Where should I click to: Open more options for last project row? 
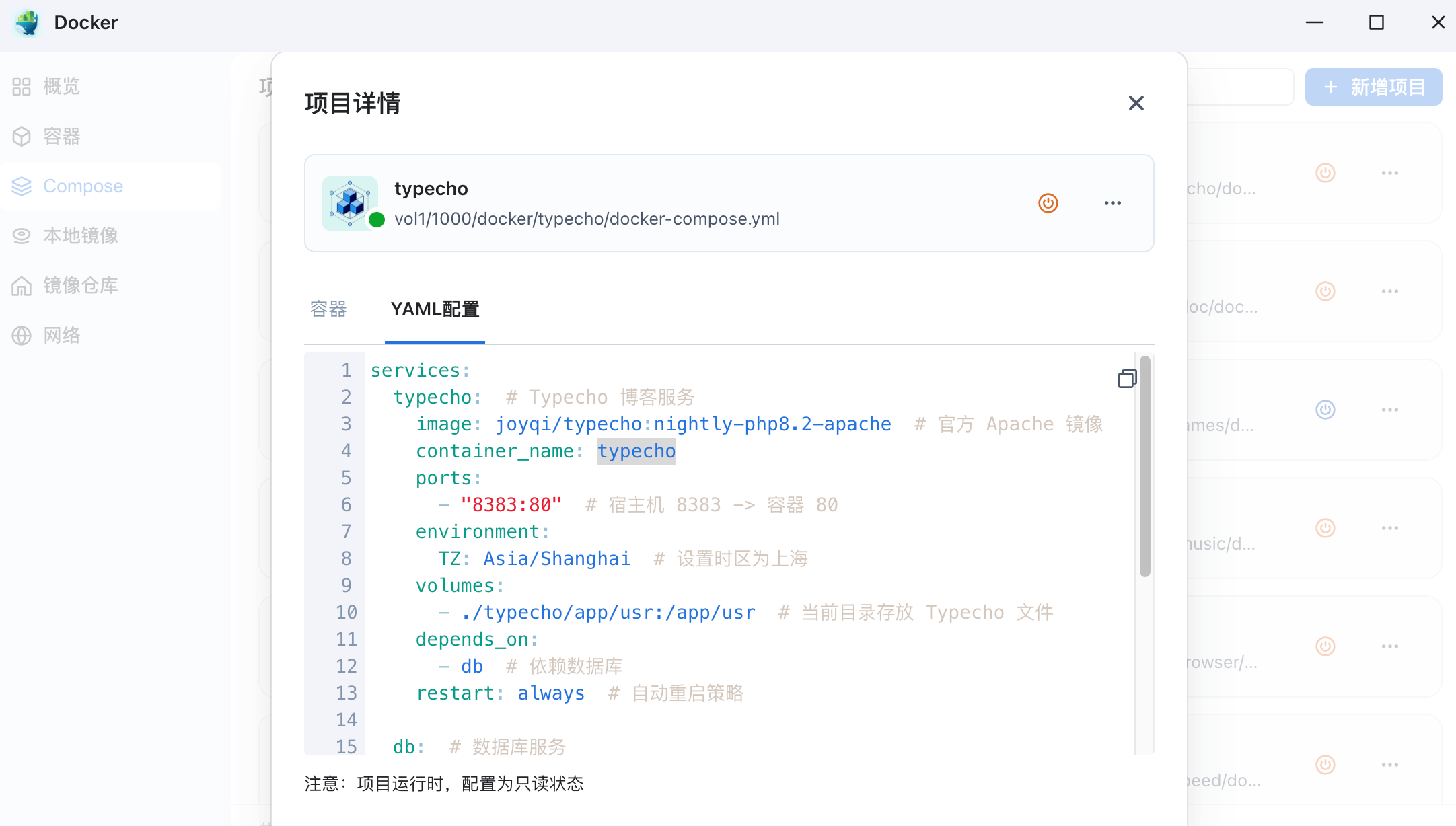click(1389, 765)
